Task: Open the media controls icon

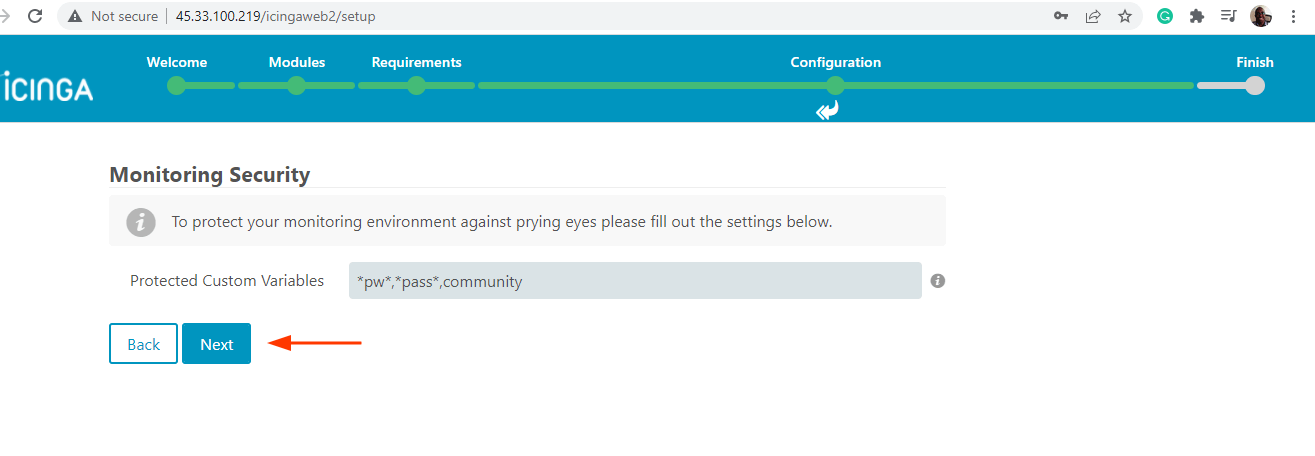Action: pyautogui.click(x=1228, y=16)
